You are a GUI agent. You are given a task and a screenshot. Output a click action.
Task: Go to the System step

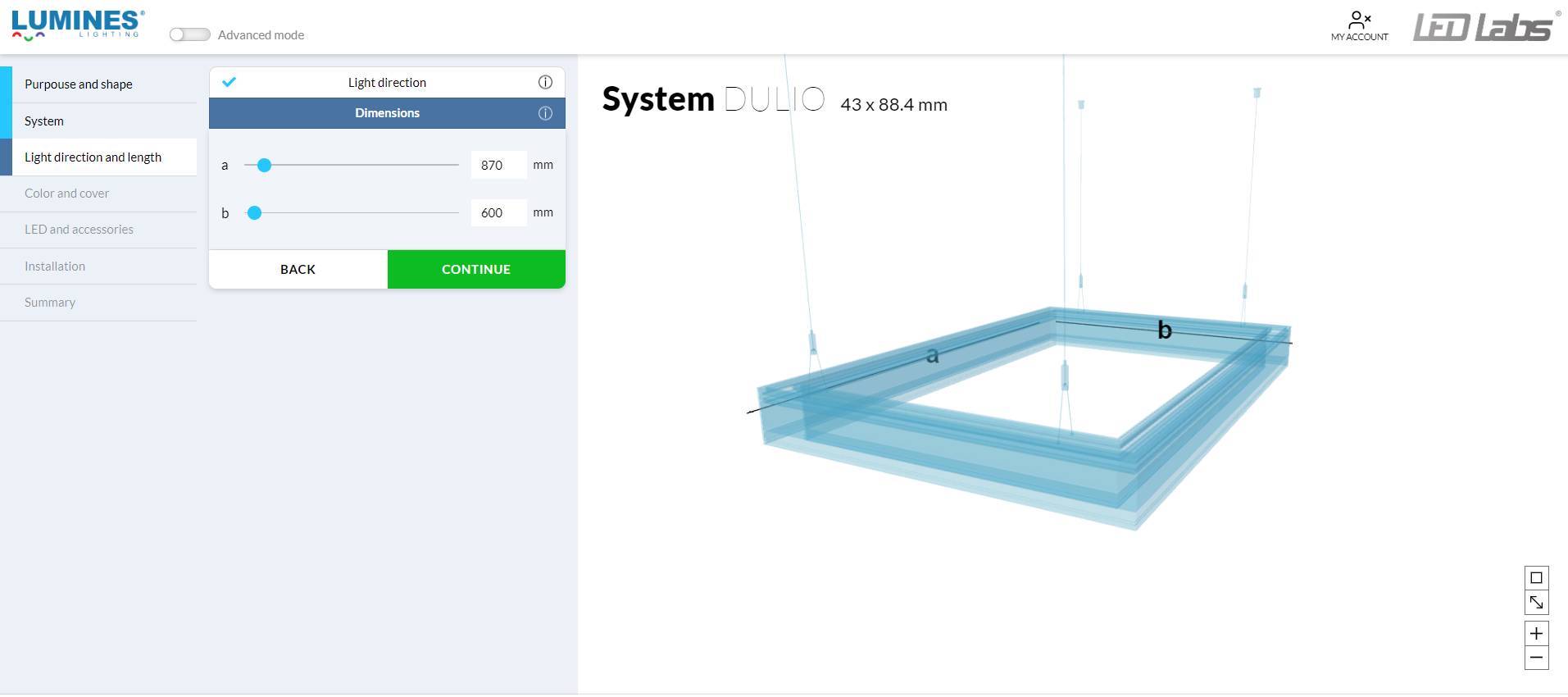pyautogui.click(x=44, y=121)
